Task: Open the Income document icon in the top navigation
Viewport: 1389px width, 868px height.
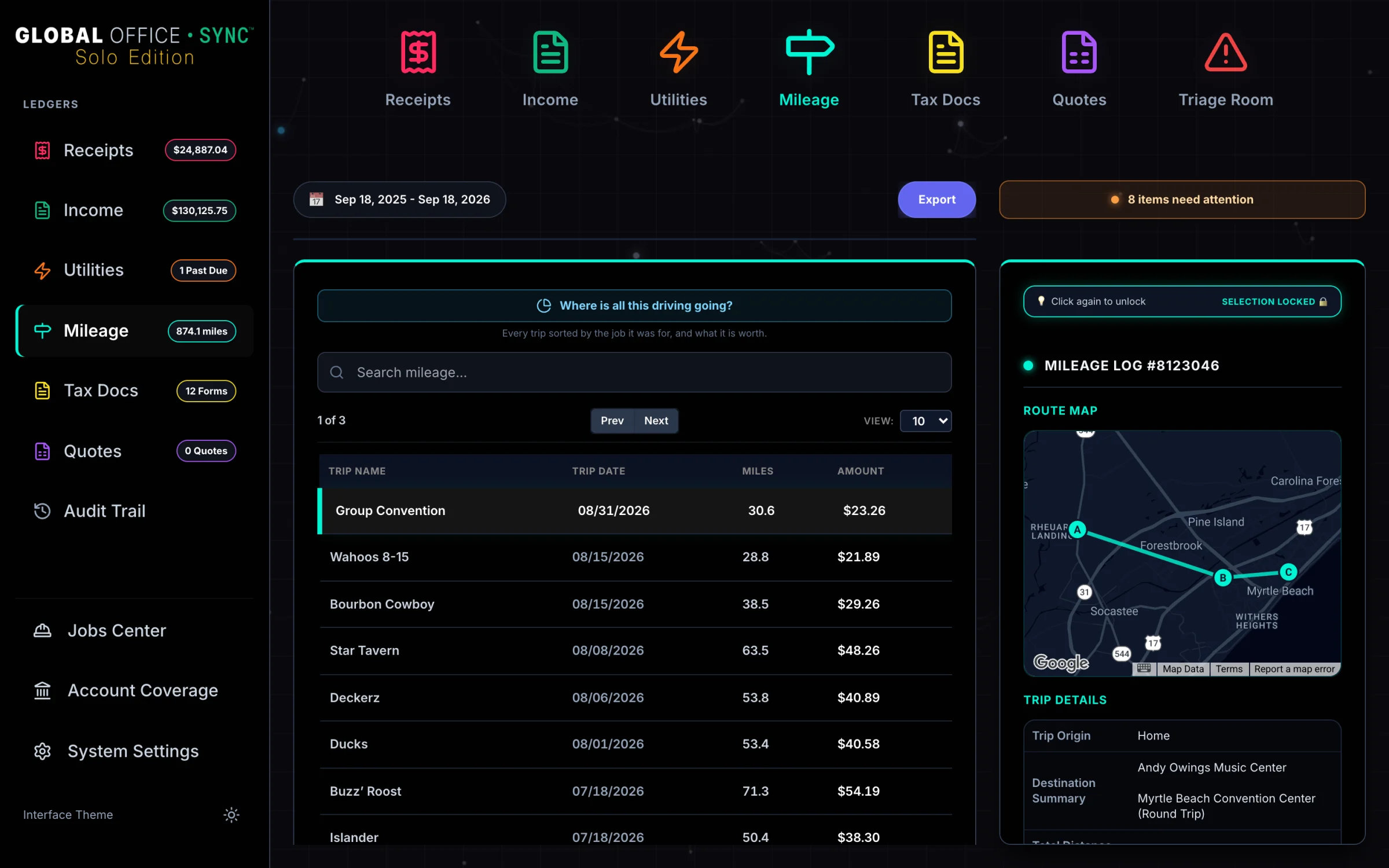Action: tap(550, 52)
